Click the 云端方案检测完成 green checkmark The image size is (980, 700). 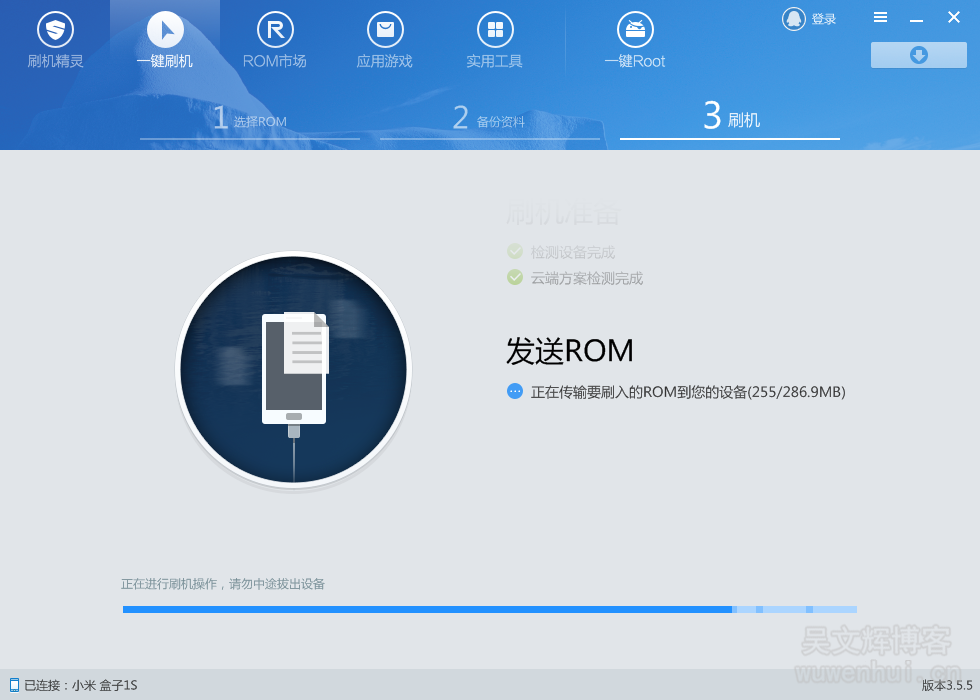tap(515, 278)
